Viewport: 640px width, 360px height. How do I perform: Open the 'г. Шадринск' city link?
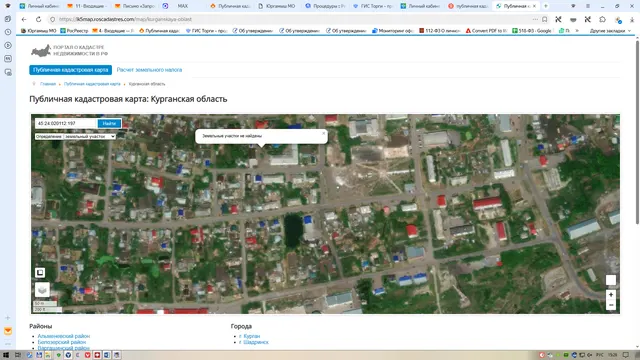click(x=254, y=342)
